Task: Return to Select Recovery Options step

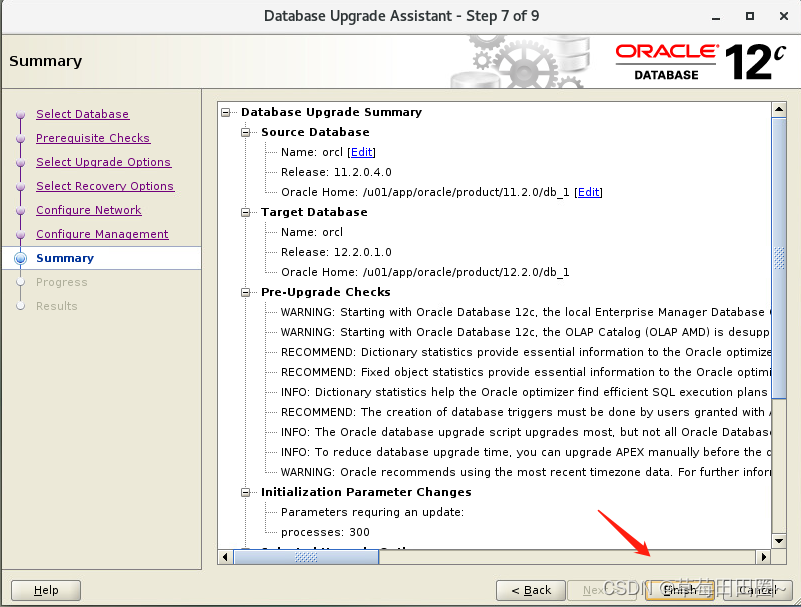Action: coord(105,186)
